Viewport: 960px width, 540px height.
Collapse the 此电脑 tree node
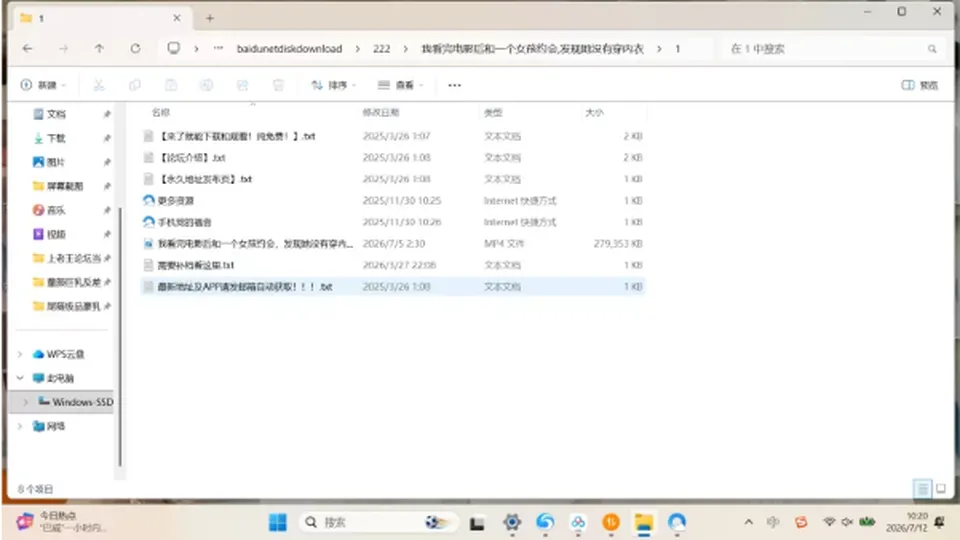(20, 378)
